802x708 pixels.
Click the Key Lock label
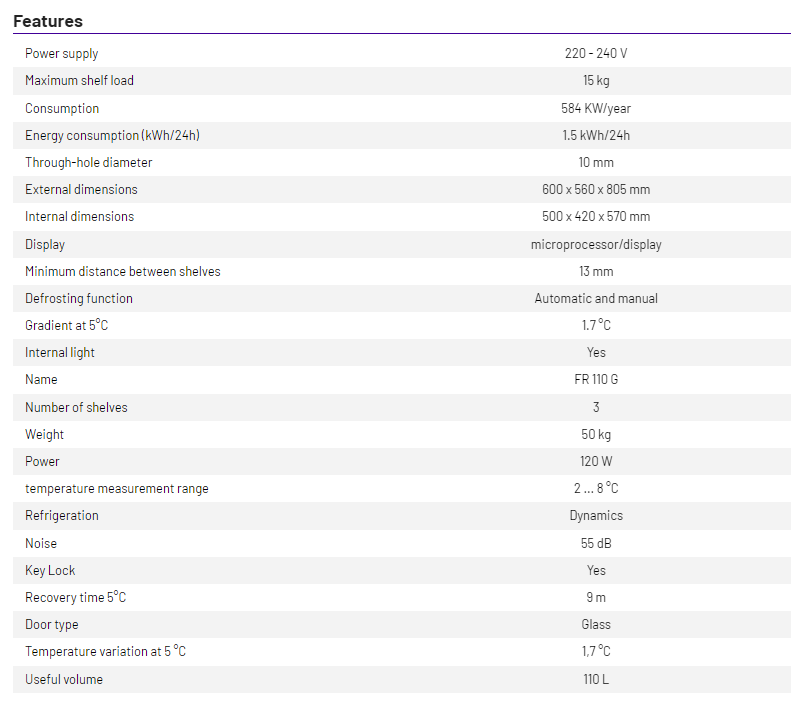pyautogui.click(x=50, y=571)
